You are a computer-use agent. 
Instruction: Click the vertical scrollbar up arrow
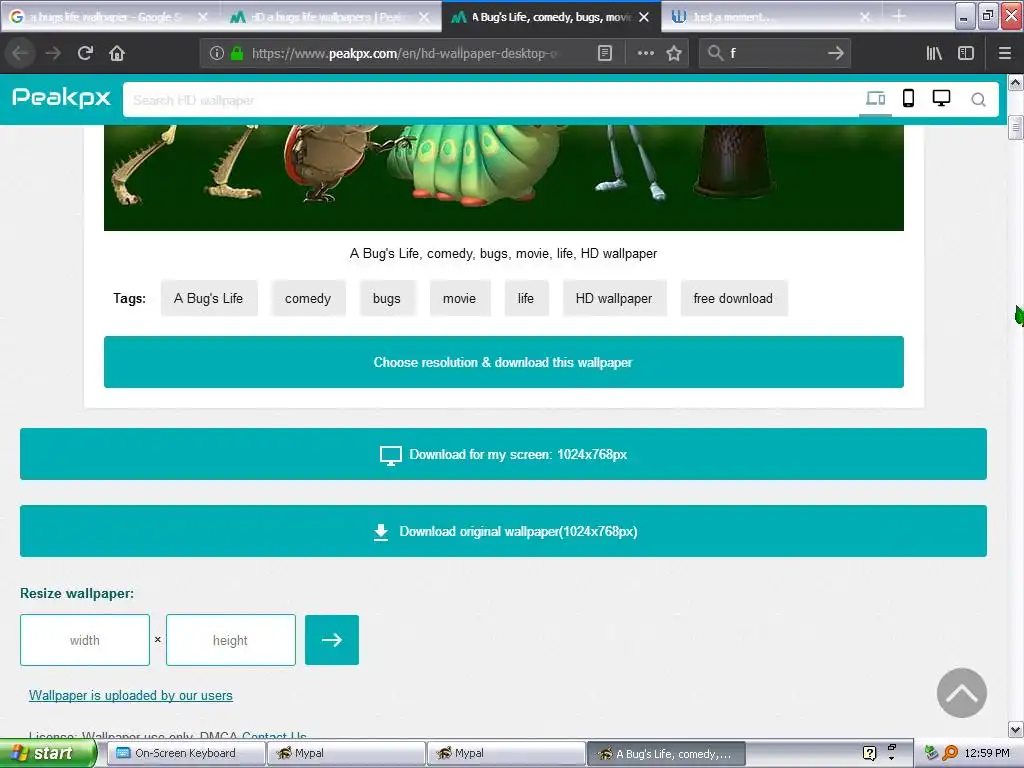click(1016, 82)
